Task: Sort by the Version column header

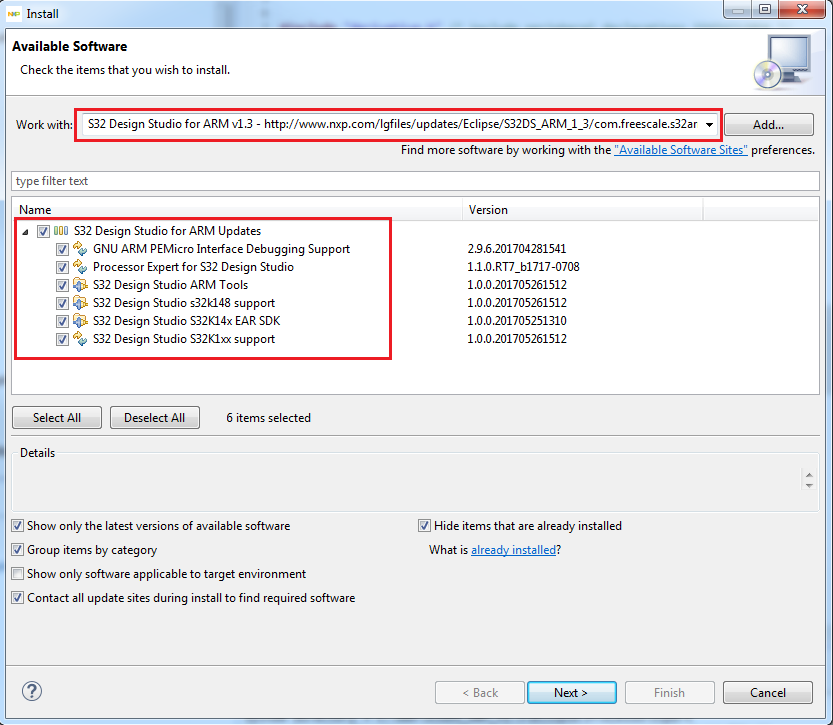Action: [x=583, y=210]
